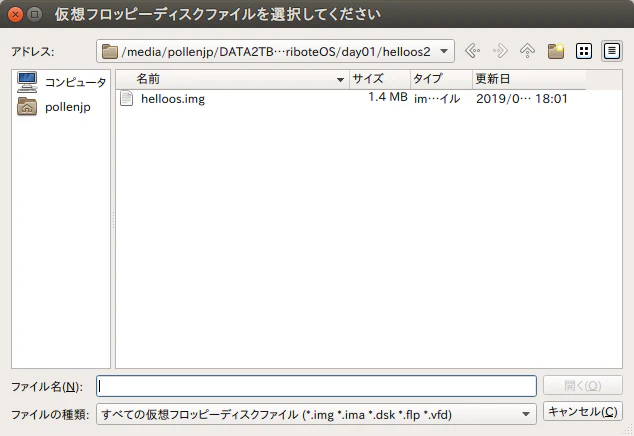
Task: Click the gray window button in the title bar
Action: 34,15
